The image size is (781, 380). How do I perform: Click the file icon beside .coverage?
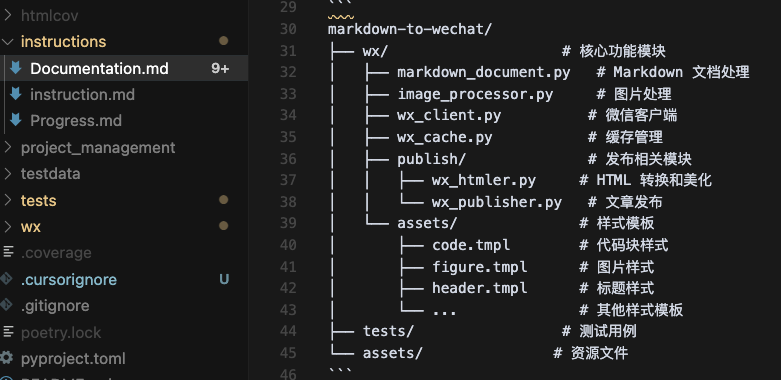7,253
